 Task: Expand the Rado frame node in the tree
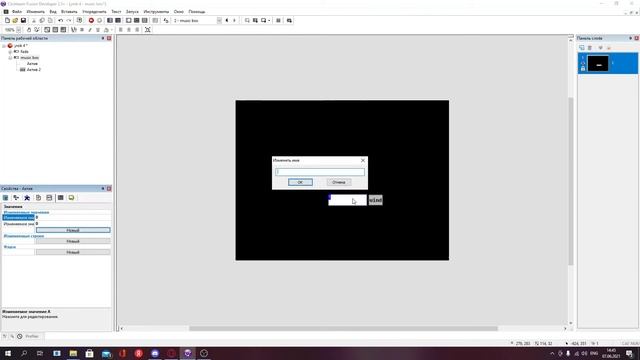(x=10, y=52)
